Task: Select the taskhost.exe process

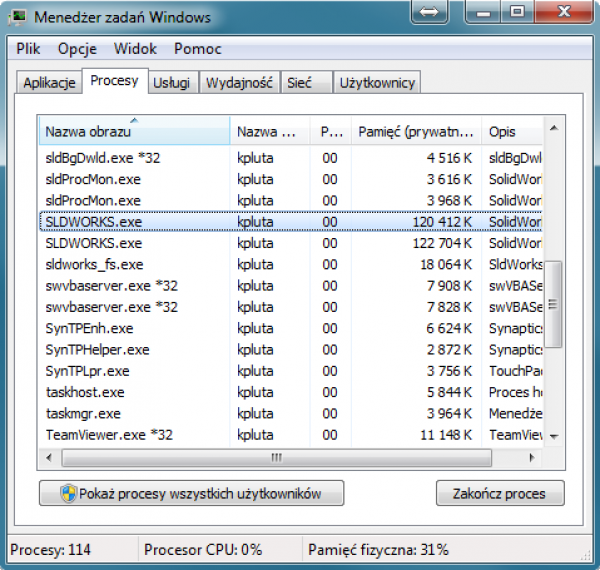Action: click(x=290, y=392)
